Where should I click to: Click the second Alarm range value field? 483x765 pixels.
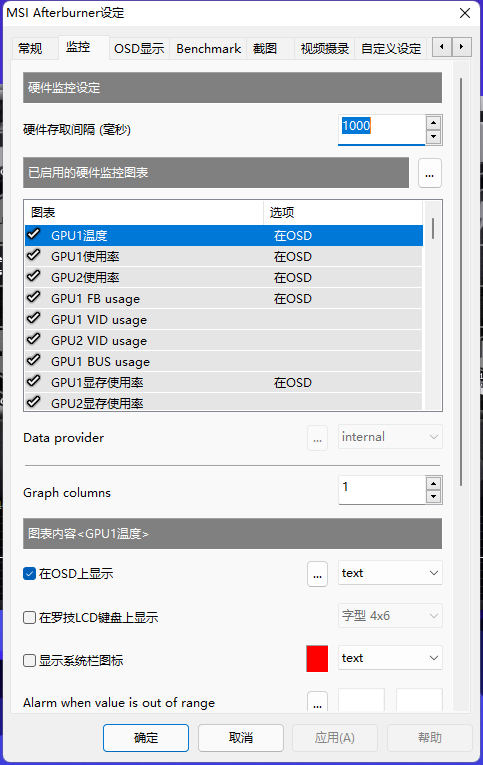pos(419,701)
